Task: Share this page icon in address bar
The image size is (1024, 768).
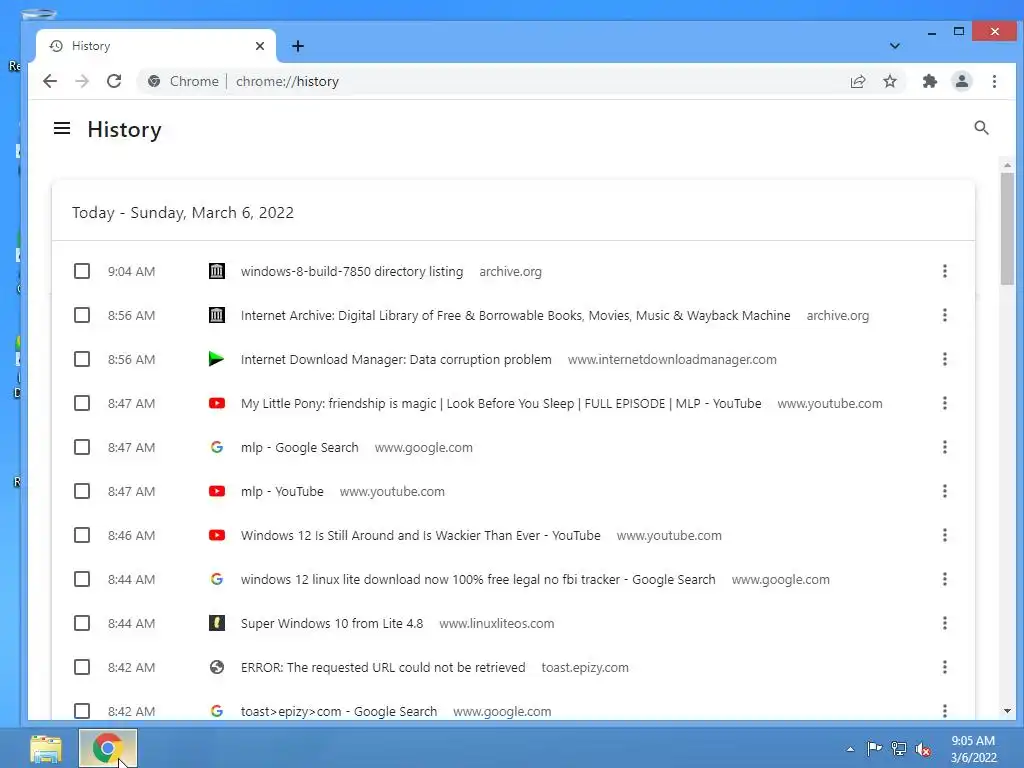Action: (857, 81)
